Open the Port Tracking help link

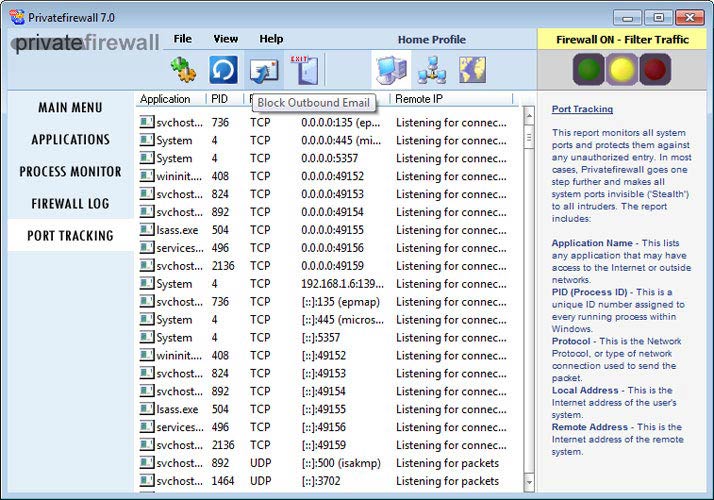point(582,109)
